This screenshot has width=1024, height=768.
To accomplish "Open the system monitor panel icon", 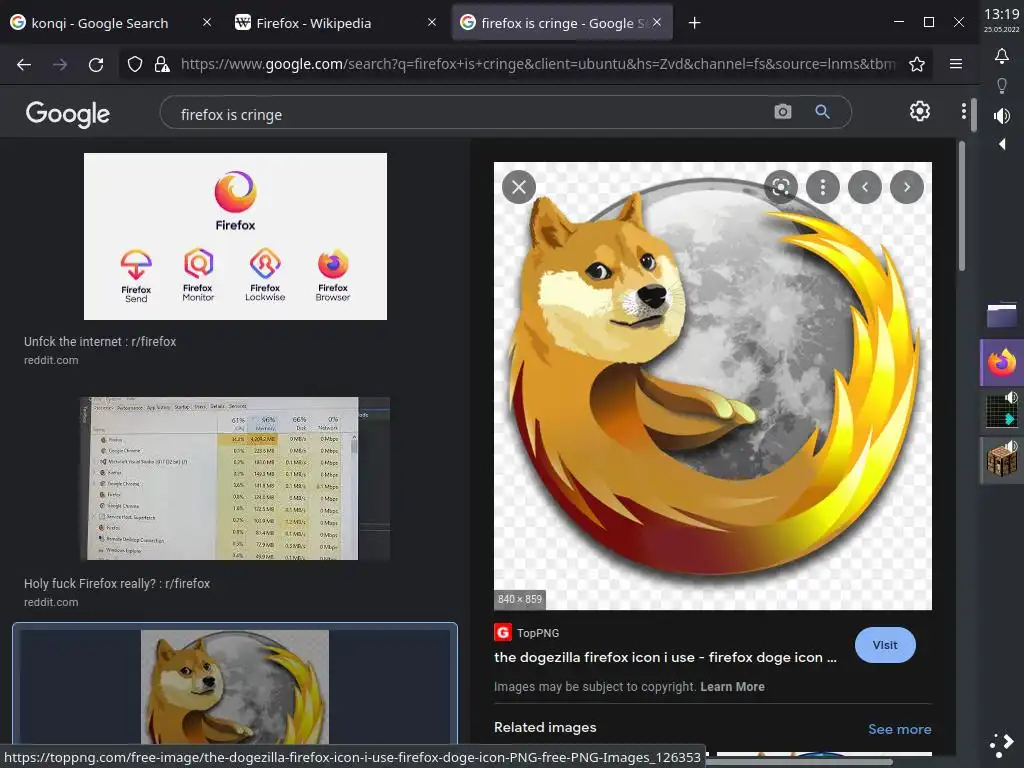I will (1002, 410).
